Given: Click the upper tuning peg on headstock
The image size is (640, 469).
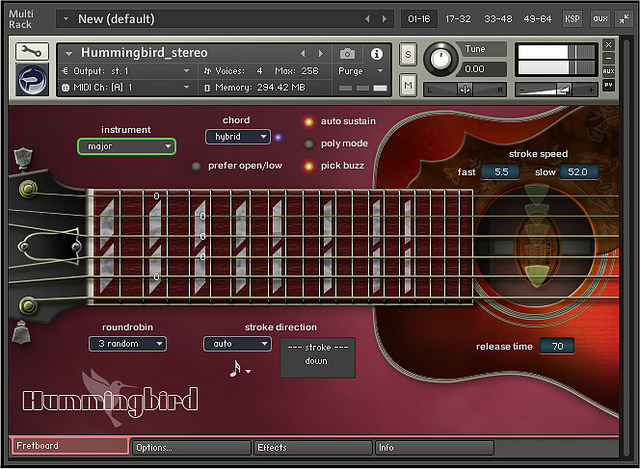Looking at the screenshot, I should [28, 189].
